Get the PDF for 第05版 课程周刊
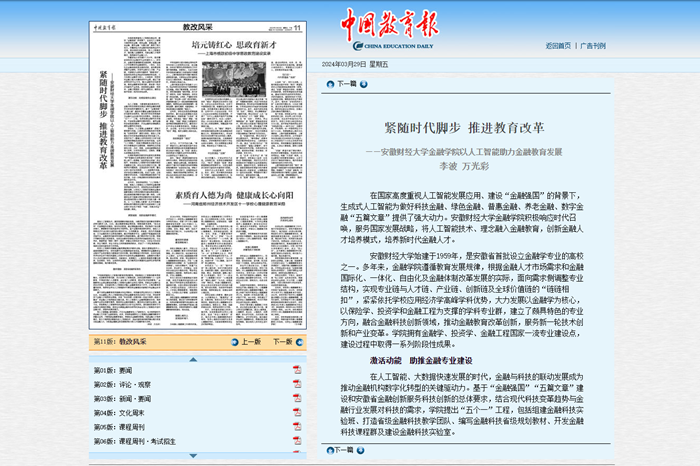 click(297, 426)
